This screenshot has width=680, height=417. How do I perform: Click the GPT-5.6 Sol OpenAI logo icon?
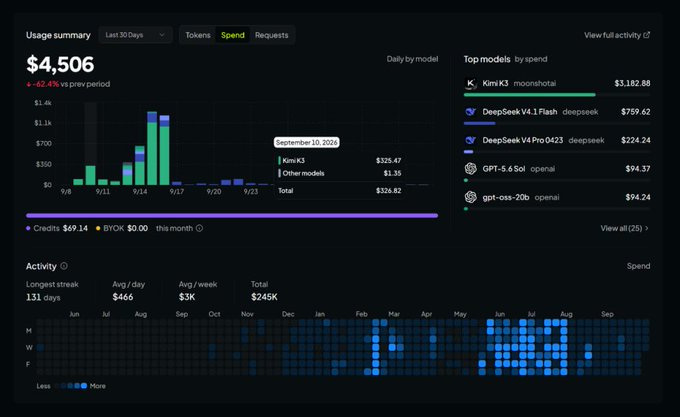tap(471, 169)
